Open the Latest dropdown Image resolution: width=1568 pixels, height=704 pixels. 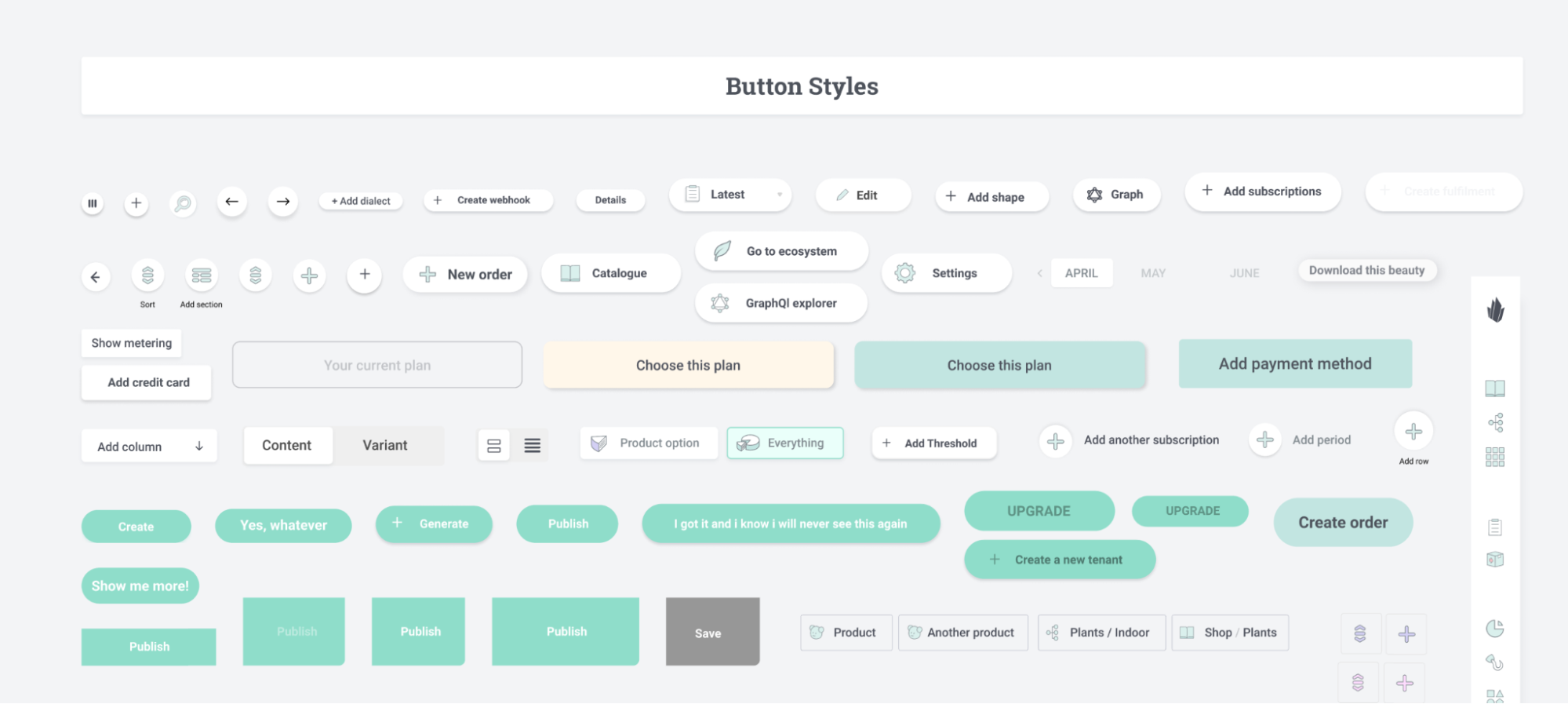click(730, 194)
